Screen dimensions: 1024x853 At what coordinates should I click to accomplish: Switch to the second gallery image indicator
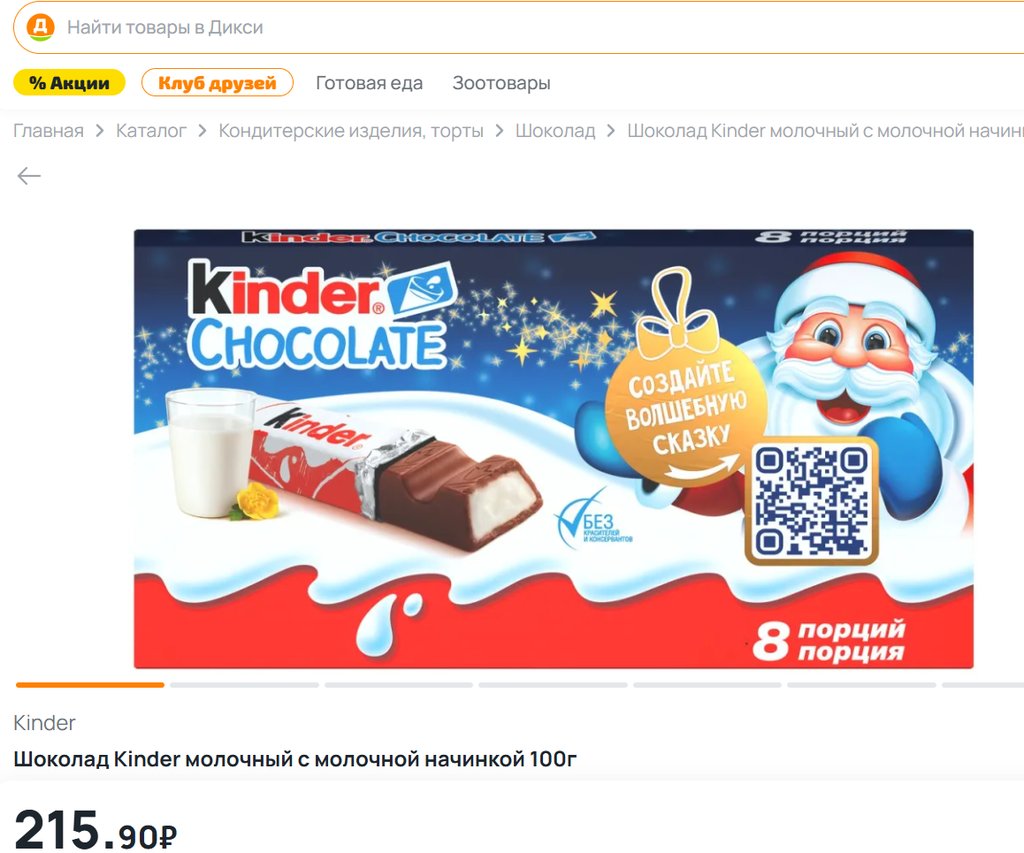[244, 684]
